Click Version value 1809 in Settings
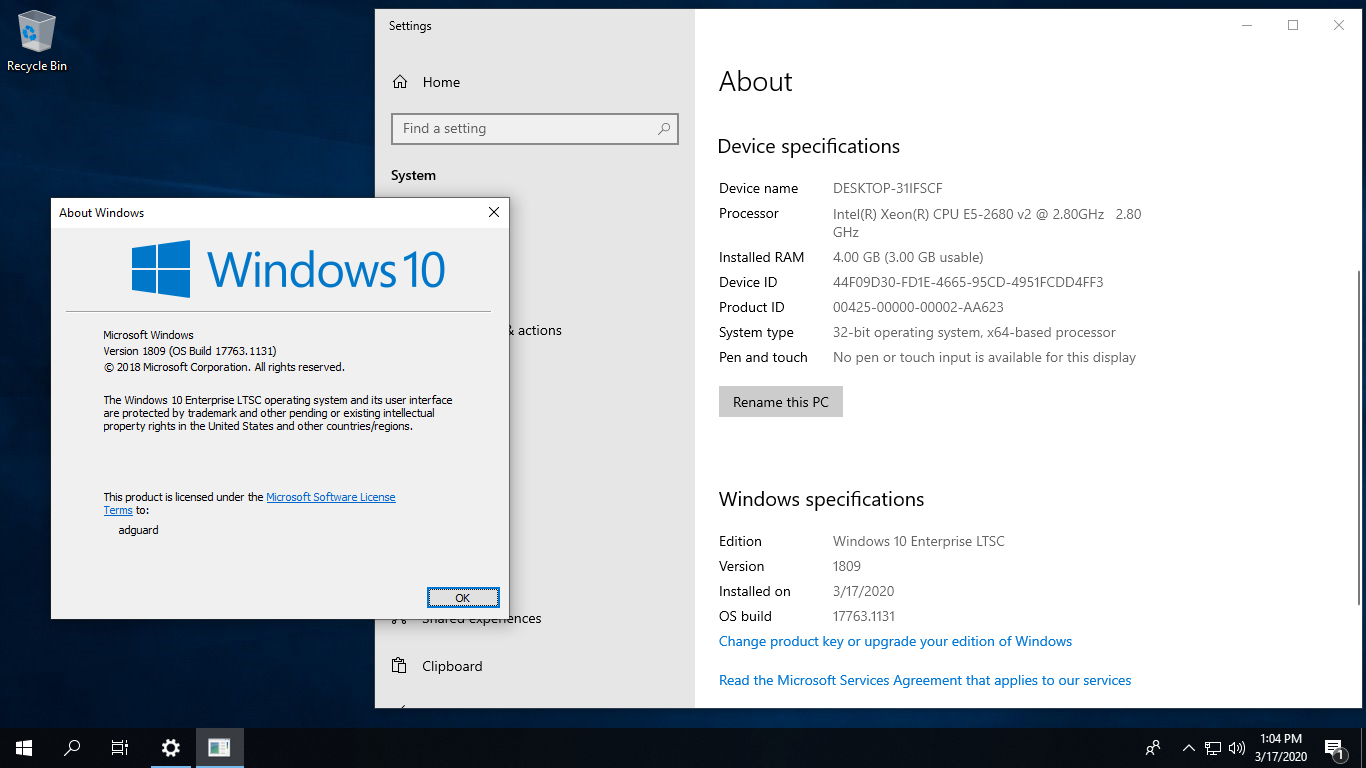 [x=847, y=566]
